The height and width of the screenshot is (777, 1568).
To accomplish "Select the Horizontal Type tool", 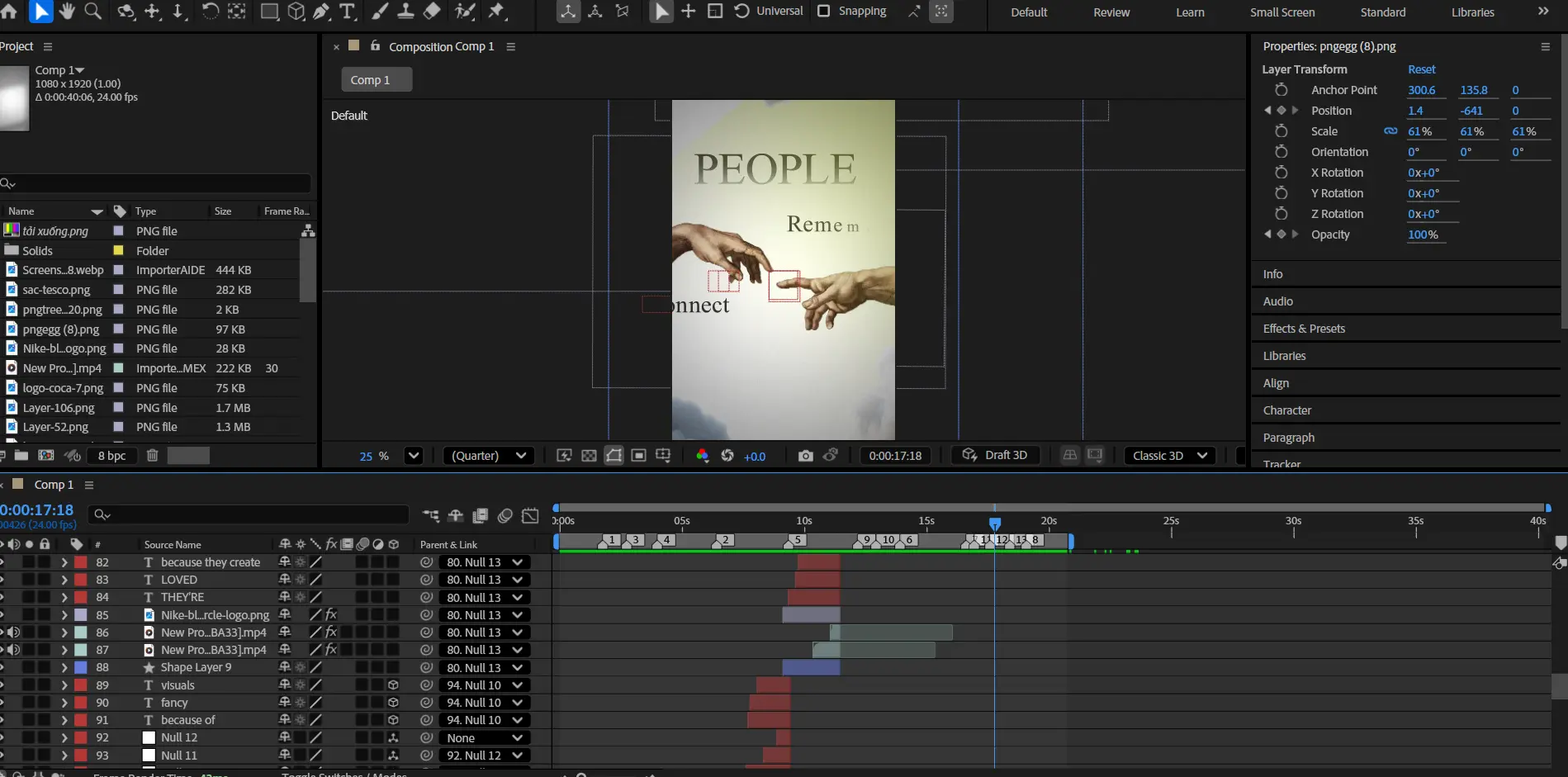I will (x=348, y=11).
